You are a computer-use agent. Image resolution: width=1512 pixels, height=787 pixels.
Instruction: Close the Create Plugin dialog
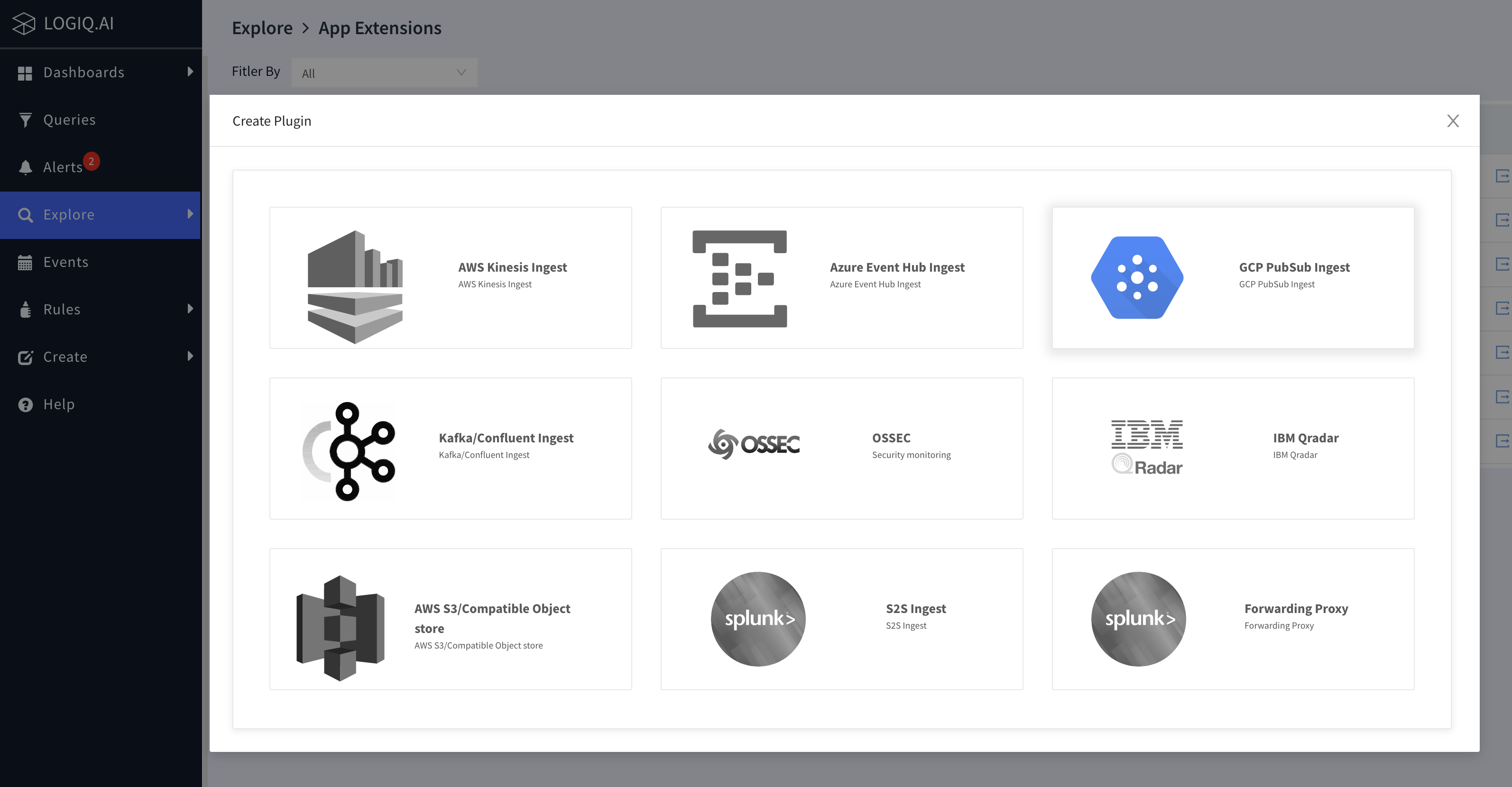point(1453,121)
